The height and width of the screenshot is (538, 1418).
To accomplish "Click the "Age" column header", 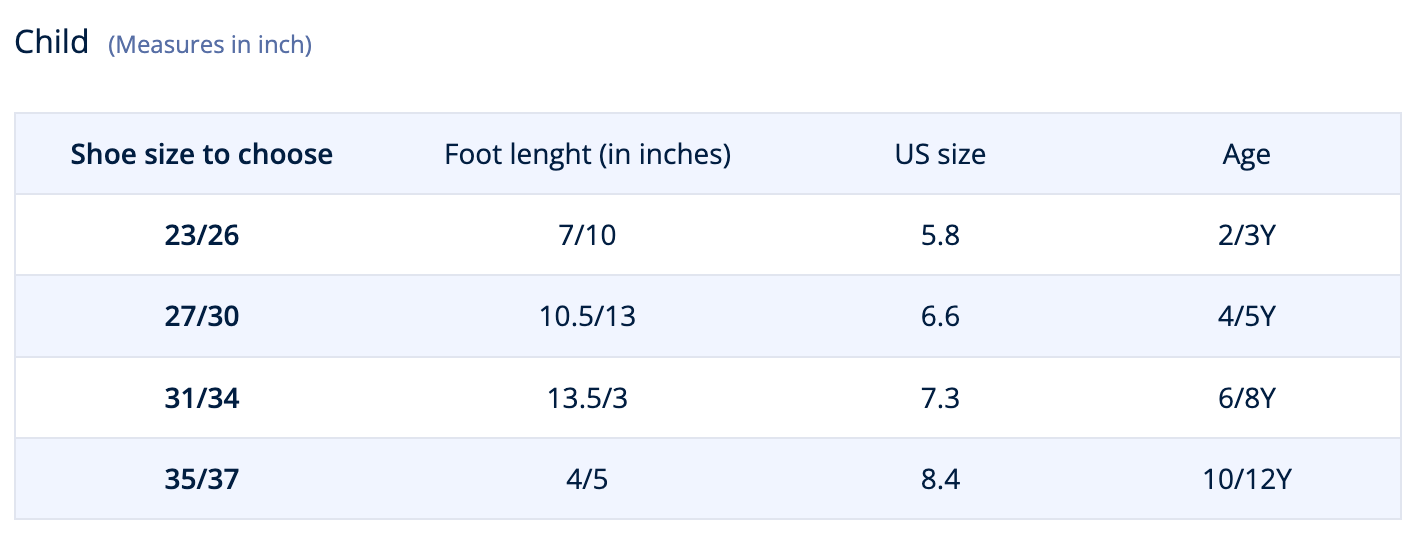I will [1246, 154].
